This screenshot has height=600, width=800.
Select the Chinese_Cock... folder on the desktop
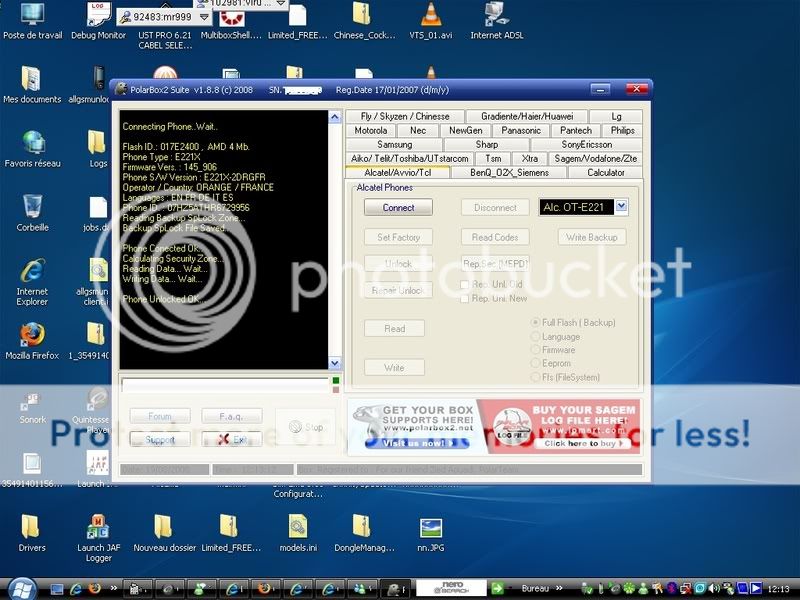tap(364, 20)
